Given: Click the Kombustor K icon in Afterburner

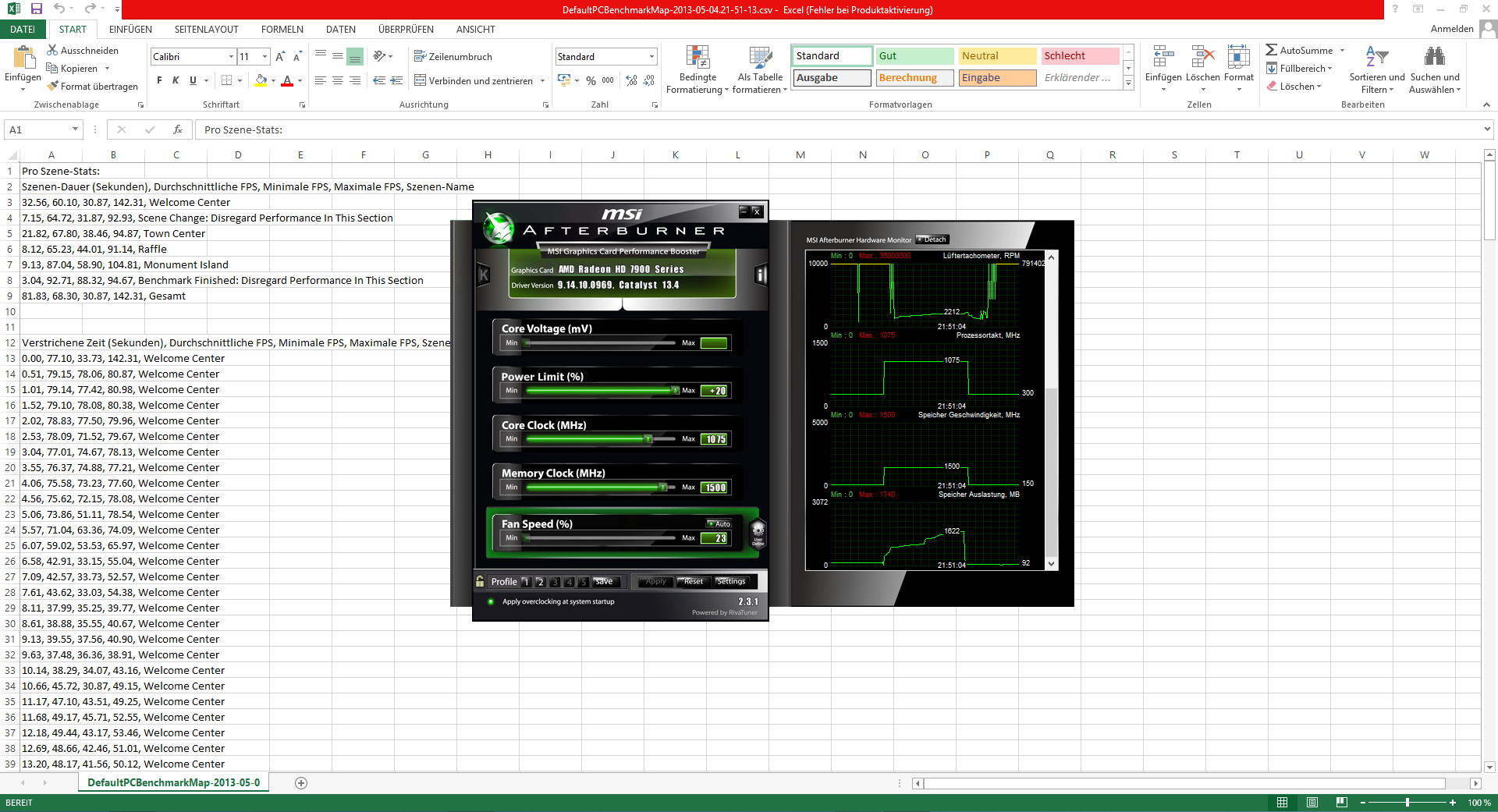Looking at the screenshot, I should (483, 275).
